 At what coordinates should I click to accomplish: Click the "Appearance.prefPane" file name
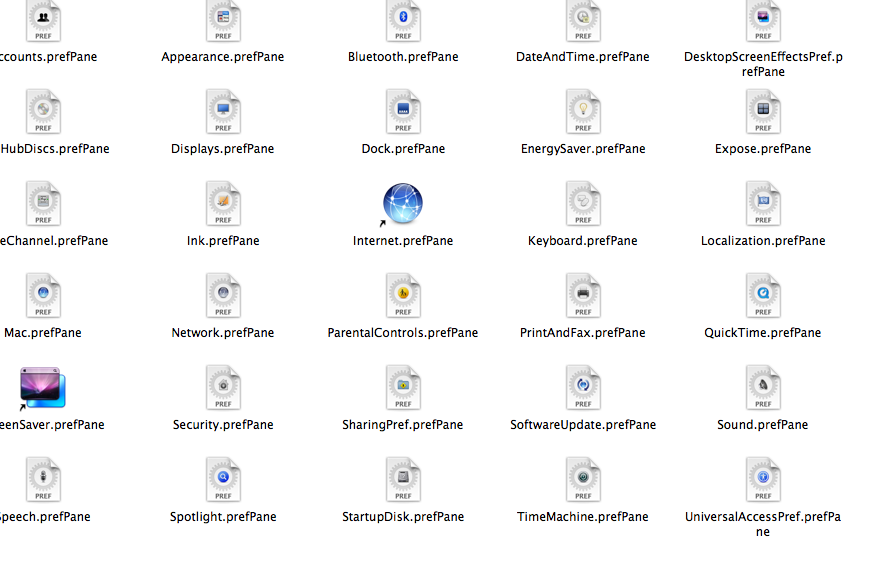point(223,57)
